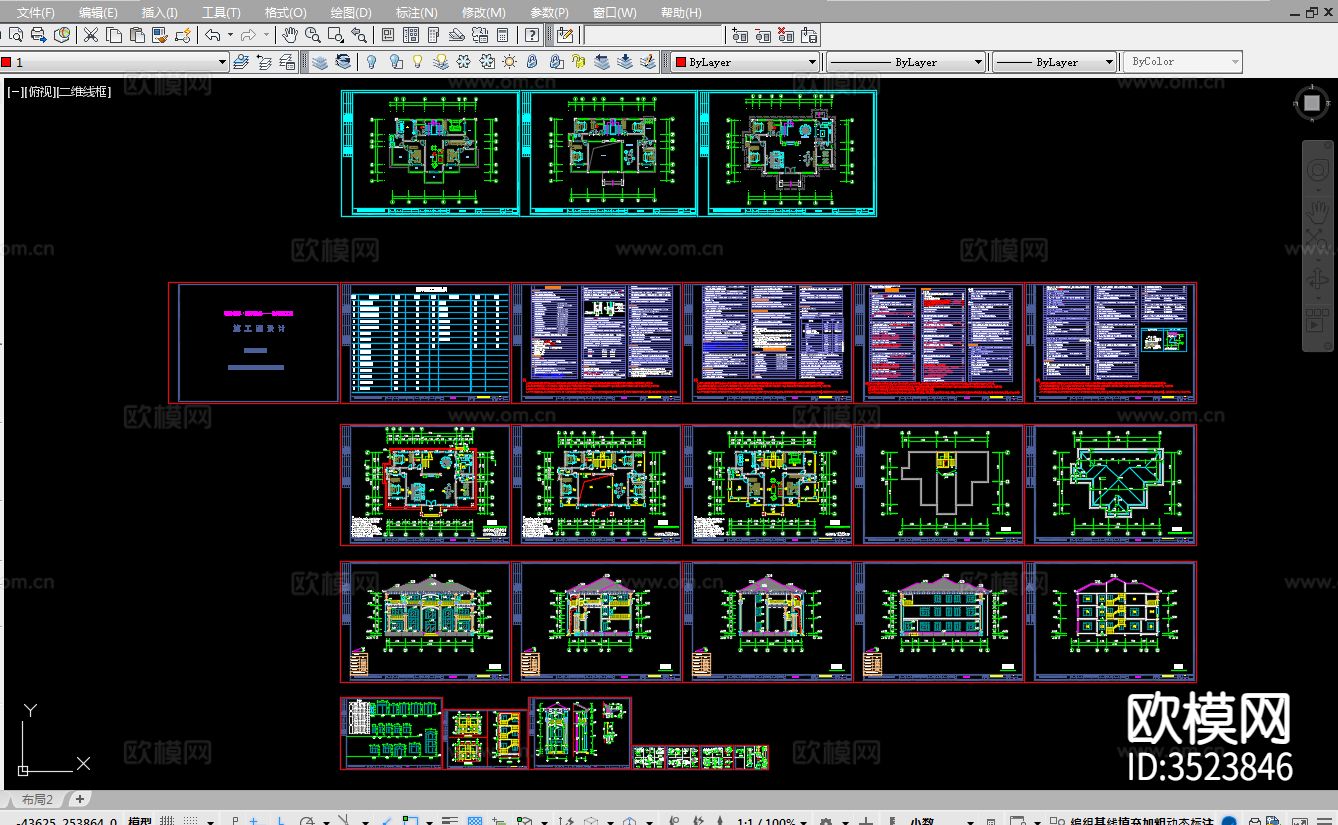Click the red color swatch in layer dropdown

click(6, 62)
